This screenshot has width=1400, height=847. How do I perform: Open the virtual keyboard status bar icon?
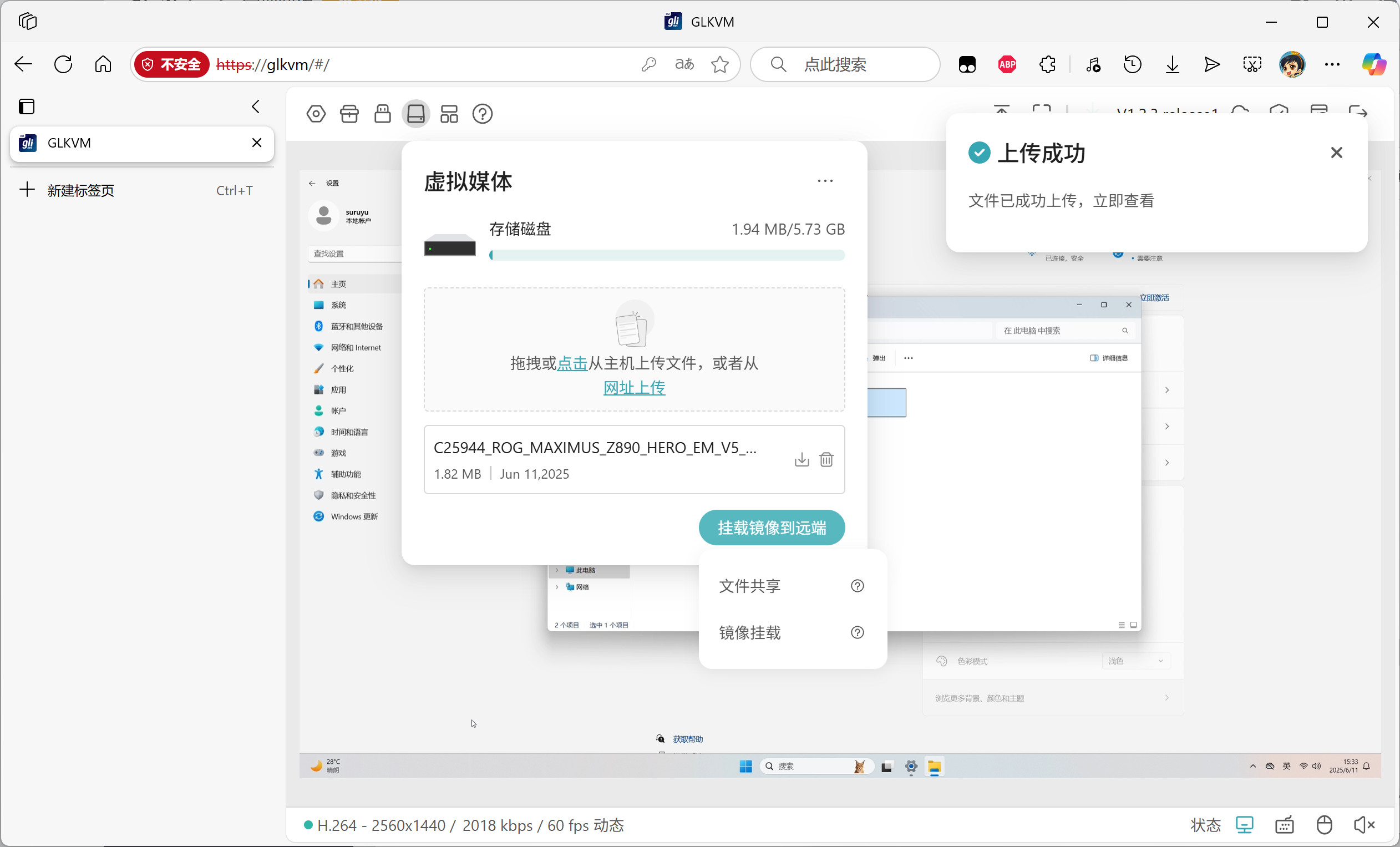[x=1284, y=824]
